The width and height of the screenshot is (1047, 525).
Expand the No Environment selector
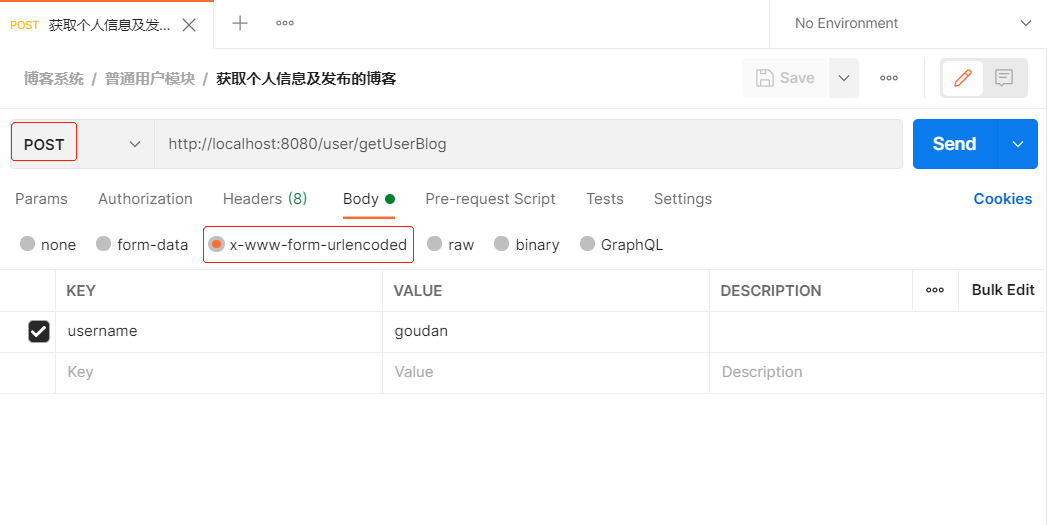click(x=910, y=23)
